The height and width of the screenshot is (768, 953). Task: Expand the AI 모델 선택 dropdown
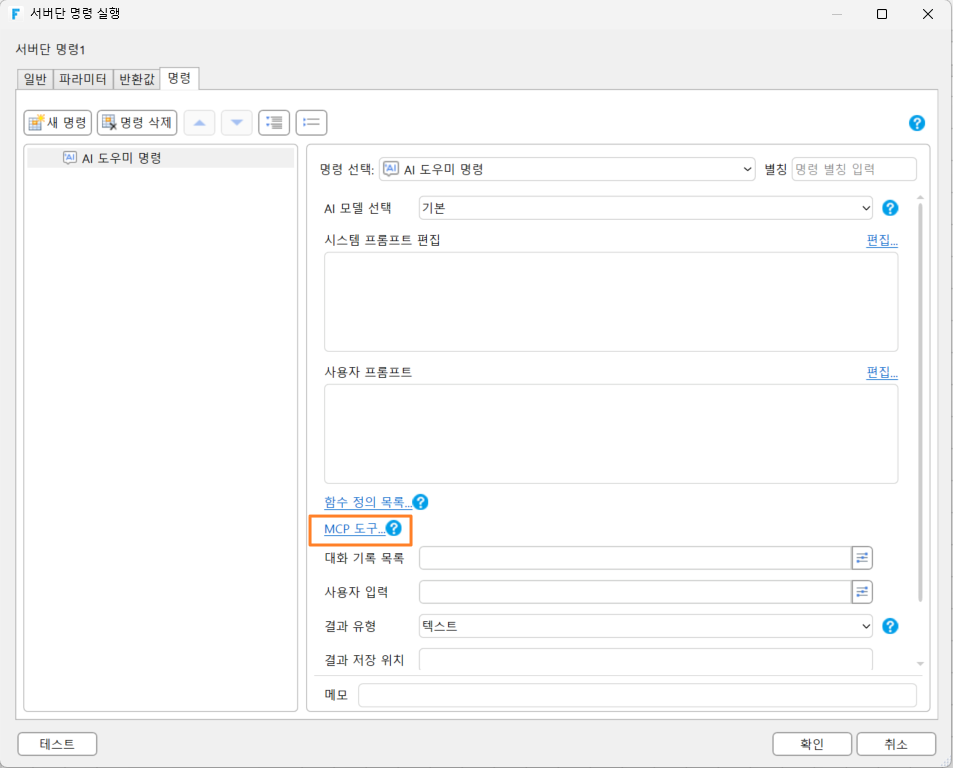coord(645,208)
